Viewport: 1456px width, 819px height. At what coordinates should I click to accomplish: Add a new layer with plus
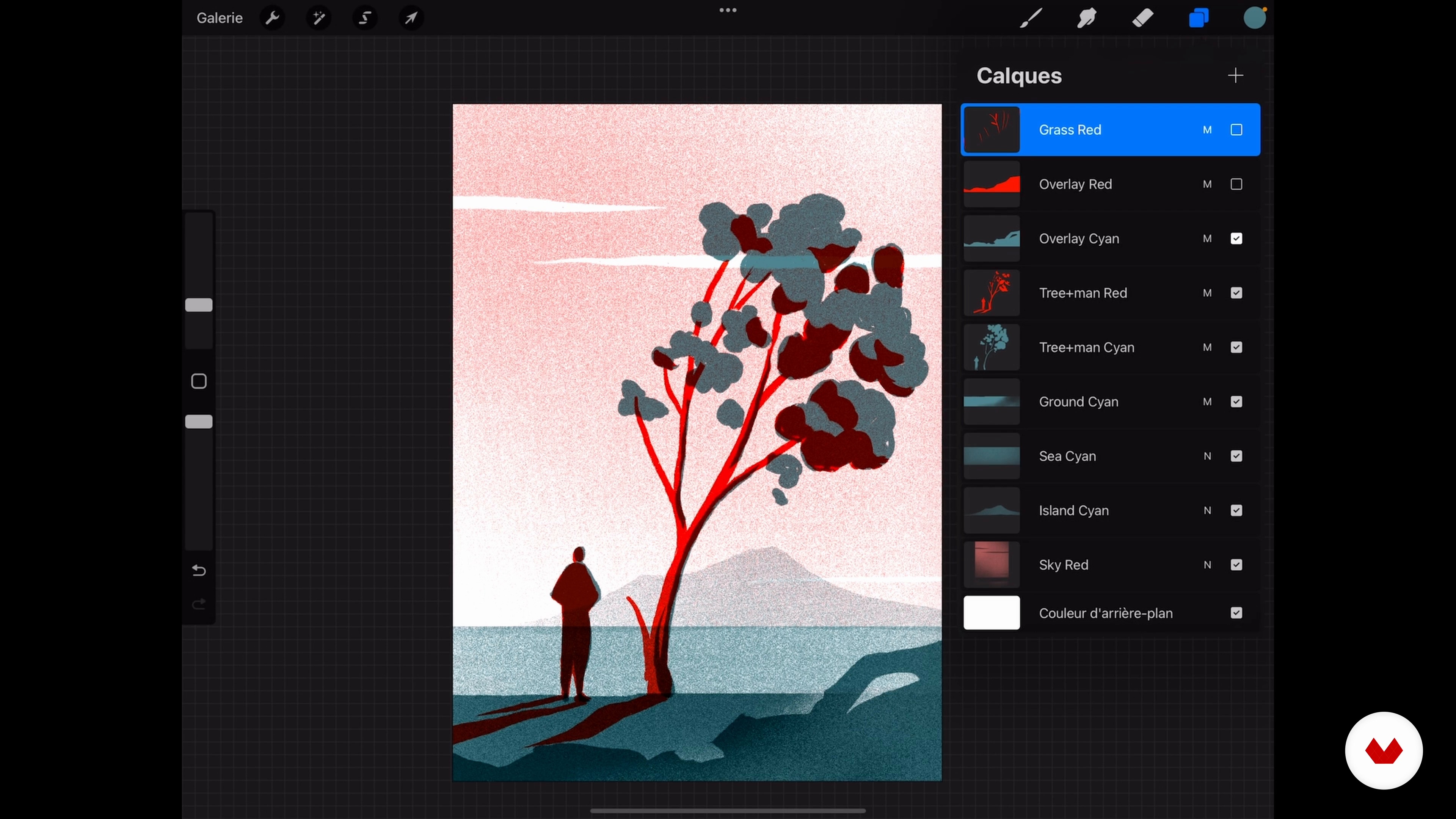point(1236,75)
